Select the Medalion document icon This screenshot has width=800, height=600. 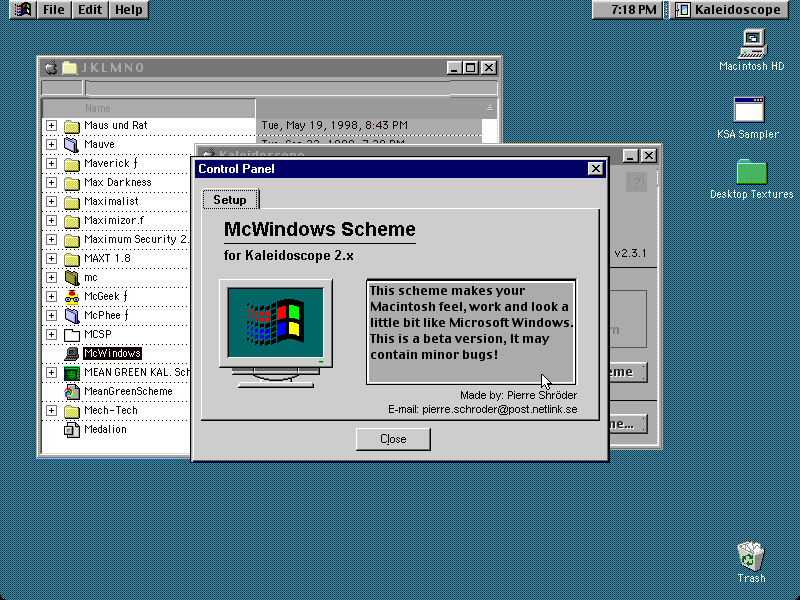tap(72, 430)
